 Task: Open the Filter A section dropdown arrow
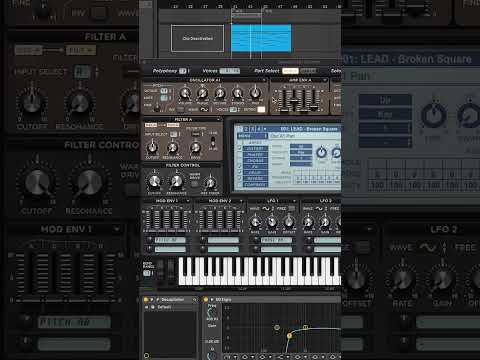pos(219,119)
